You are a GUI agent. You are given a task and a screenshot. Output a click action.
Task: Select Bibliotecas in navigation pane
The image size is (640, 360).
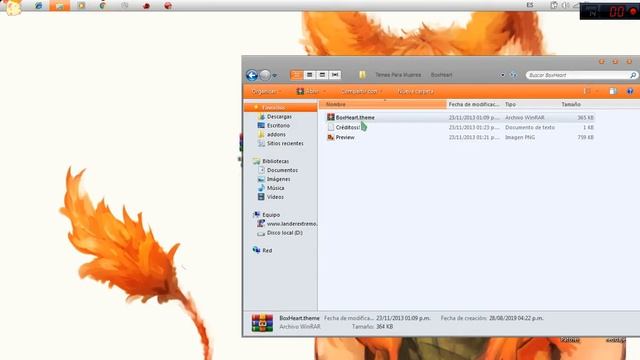click(276, 161)
